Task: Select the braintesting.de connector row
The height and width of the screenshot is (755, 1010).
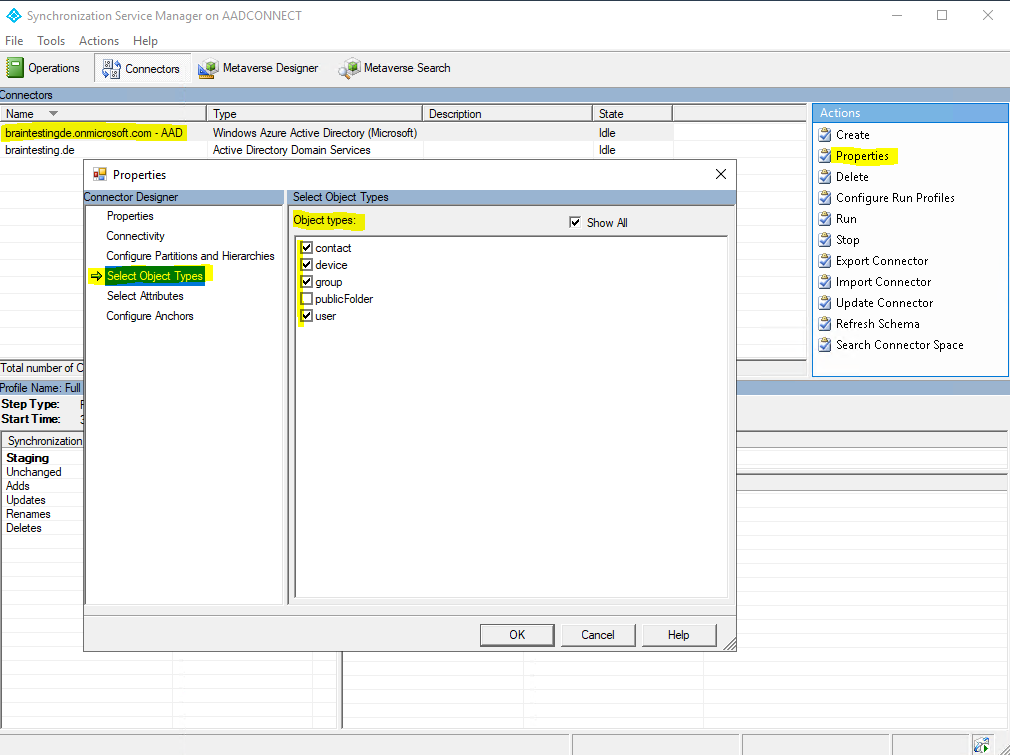Action: click(336, 149)
